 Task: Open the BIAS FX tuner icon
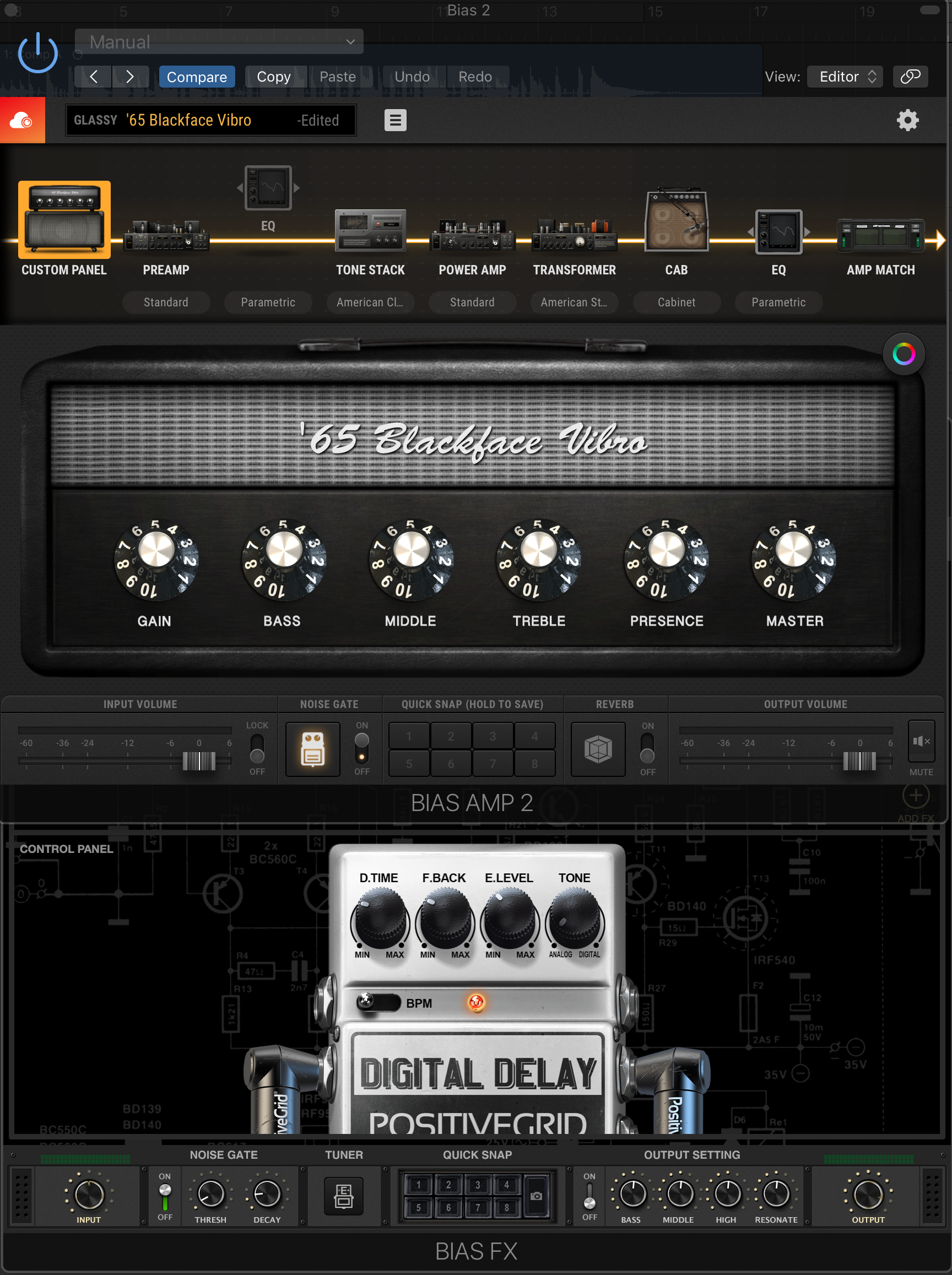[343, 1196]
